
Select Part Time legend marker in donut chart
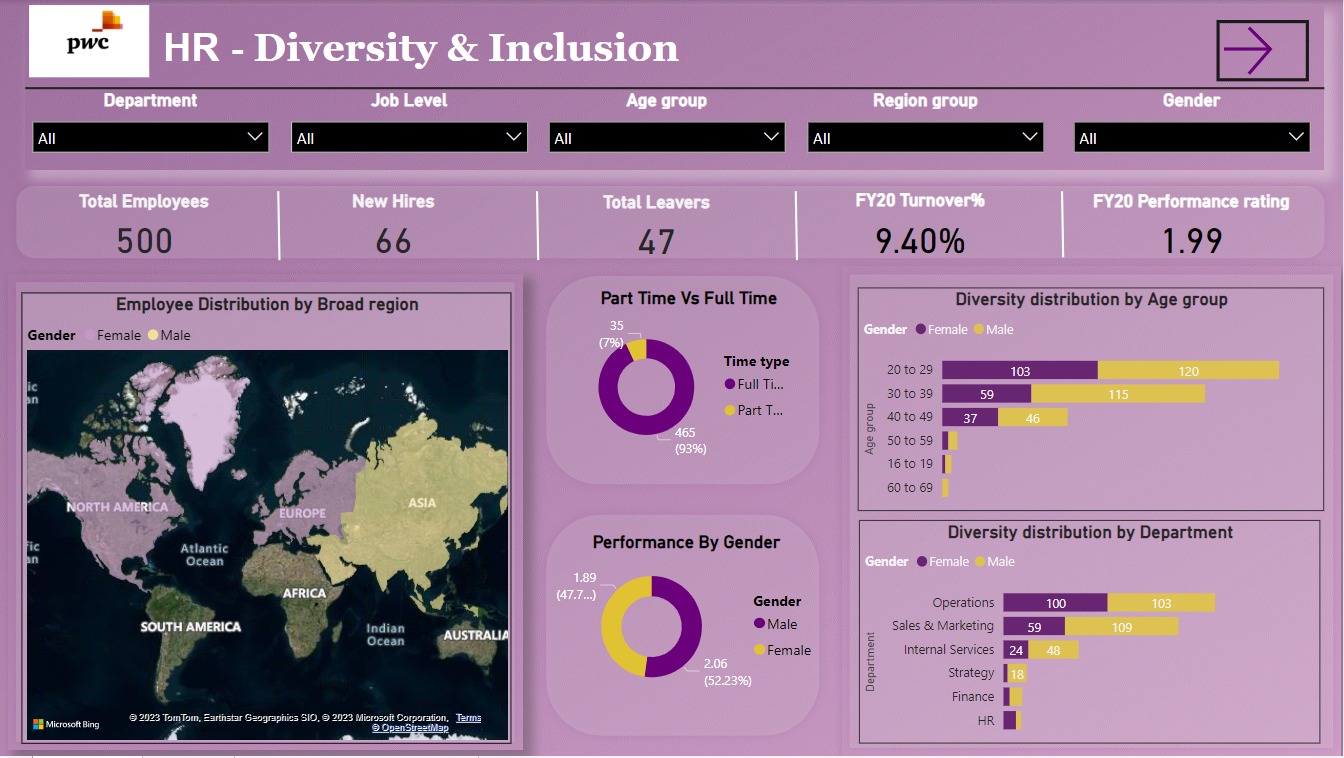point(729,410)
